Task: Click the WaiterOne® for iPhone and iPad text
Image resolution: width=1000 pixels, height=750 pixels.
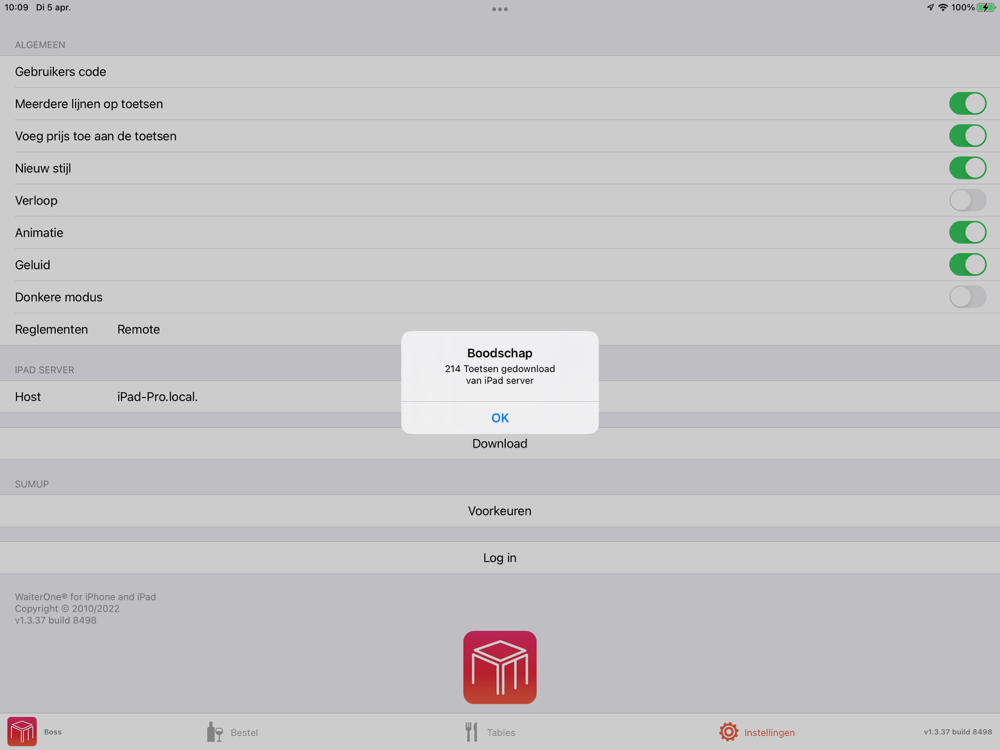Action: (x=85, y=597)
